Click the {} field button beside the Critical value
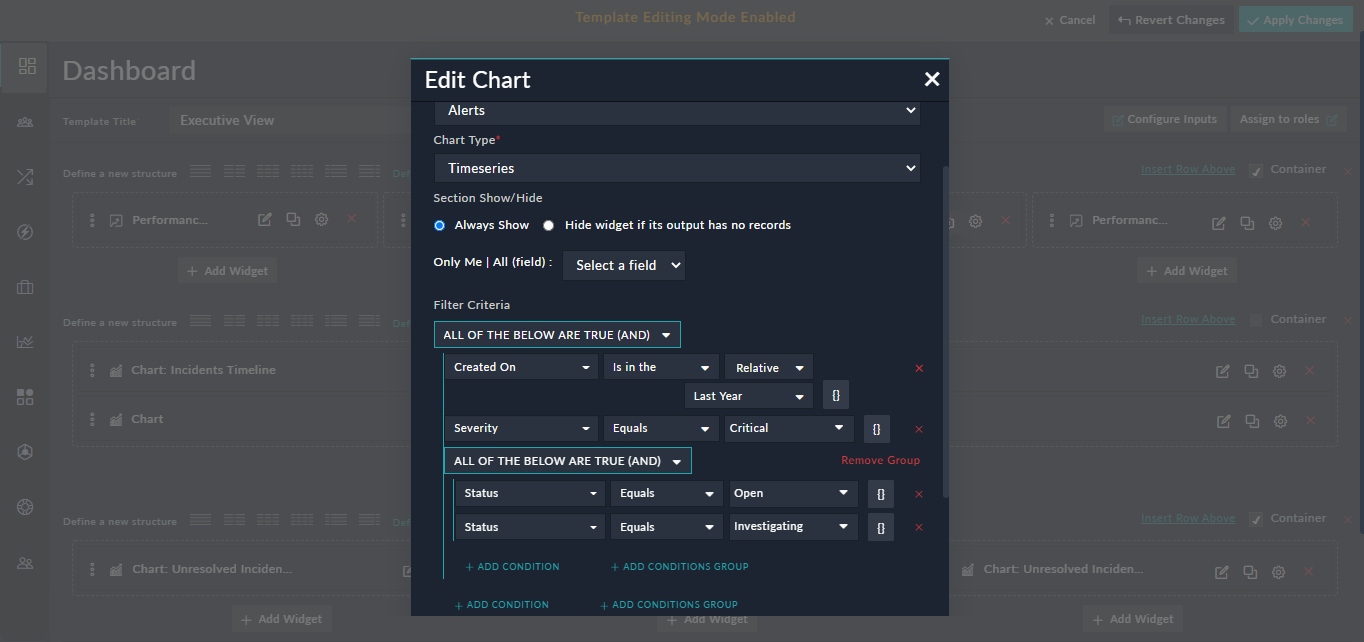This screenshot has height=642, width=1364. (x=876, y=428)
